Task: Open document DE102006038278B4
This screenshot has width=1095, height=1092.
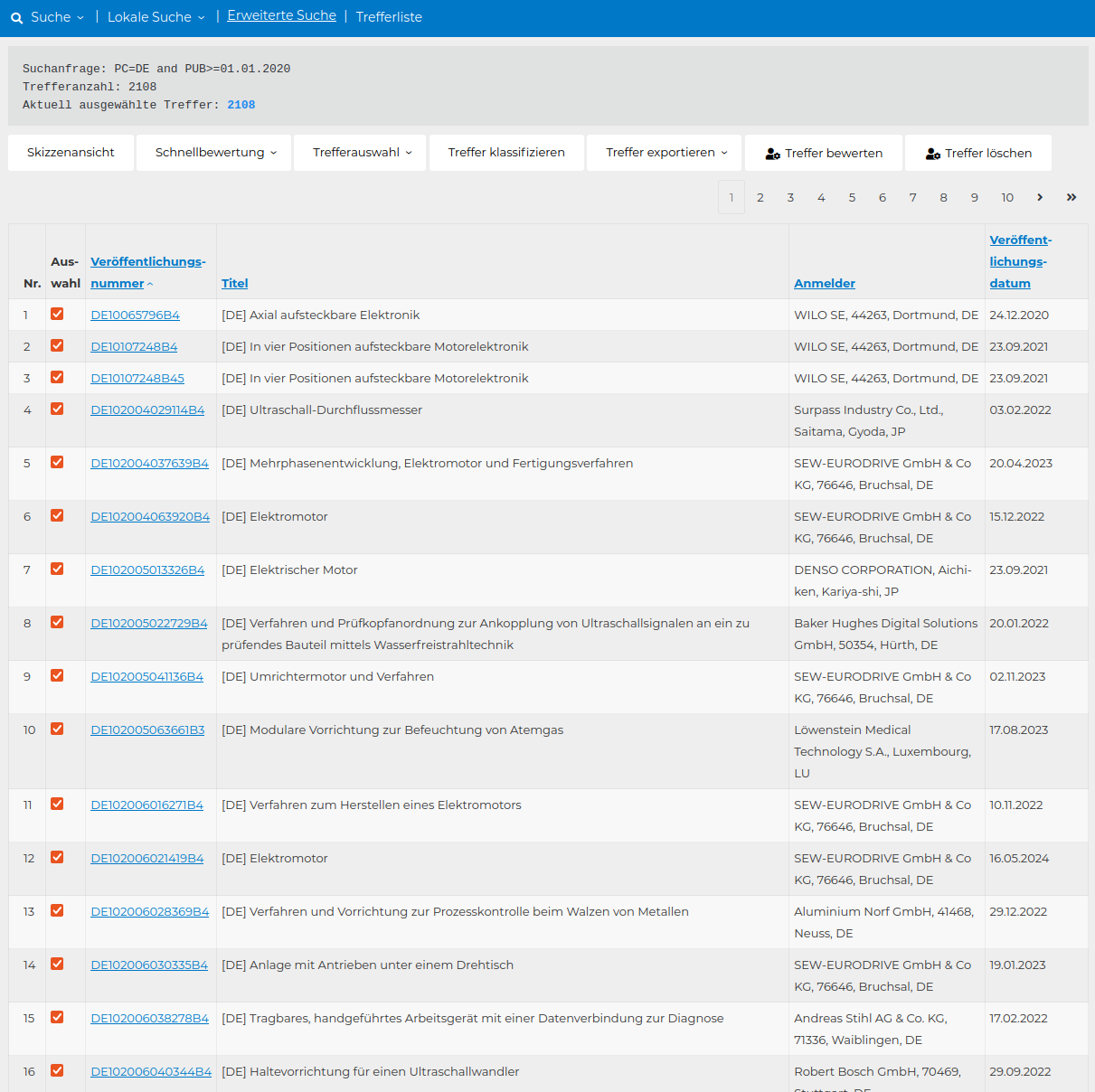Action: 149,1018
